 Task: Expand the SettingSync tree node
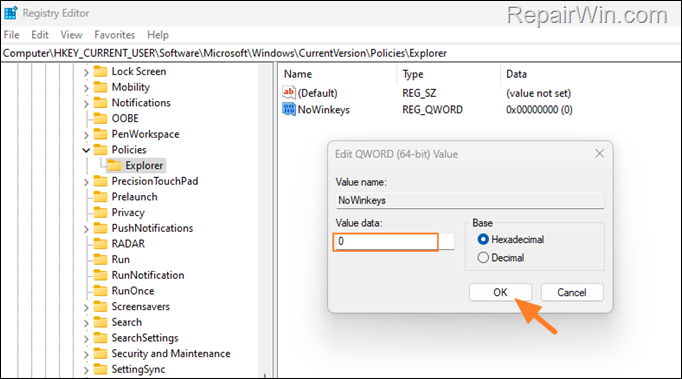point(86,370)
